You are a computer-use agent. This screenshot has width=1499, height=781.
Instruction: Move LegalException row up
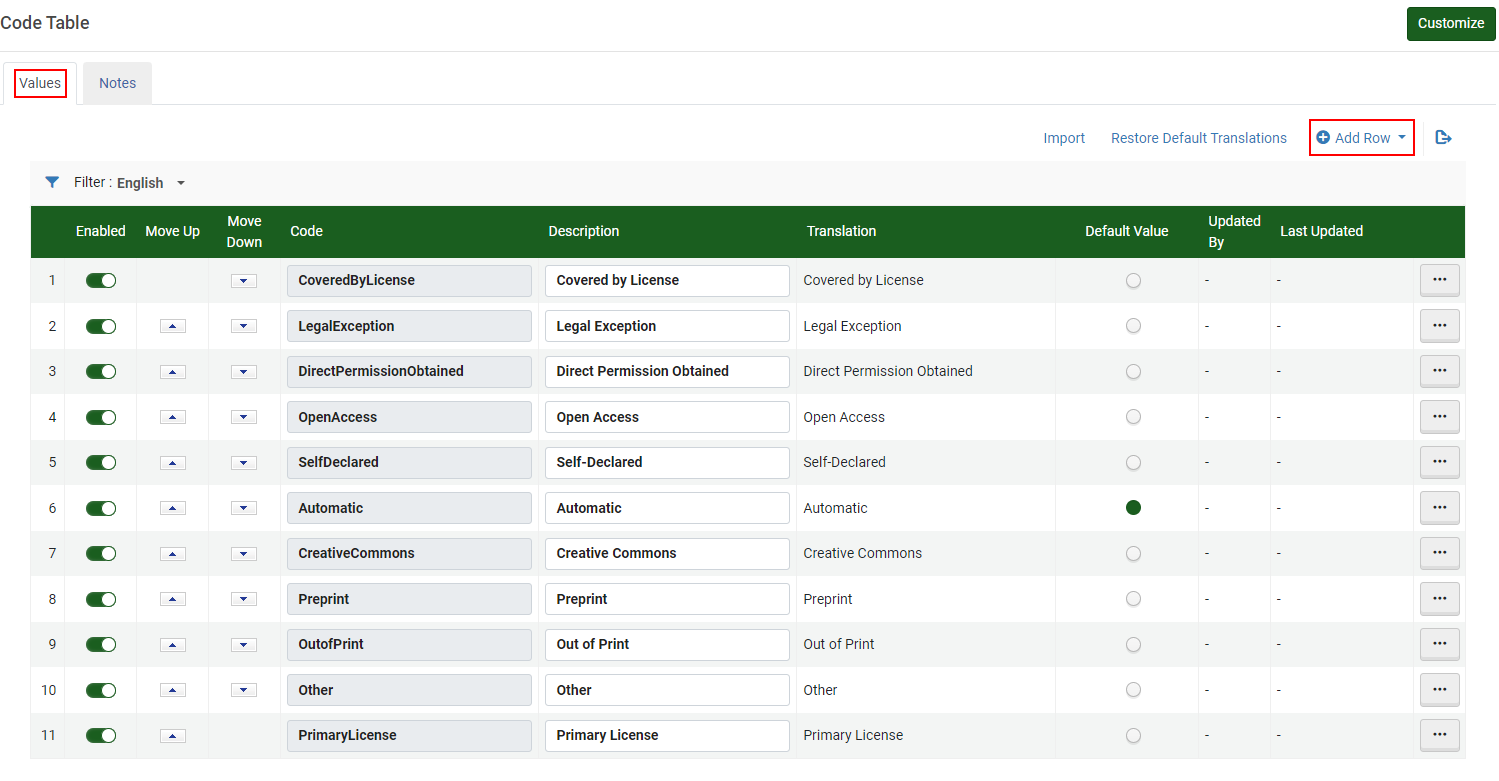click(173, 326)
